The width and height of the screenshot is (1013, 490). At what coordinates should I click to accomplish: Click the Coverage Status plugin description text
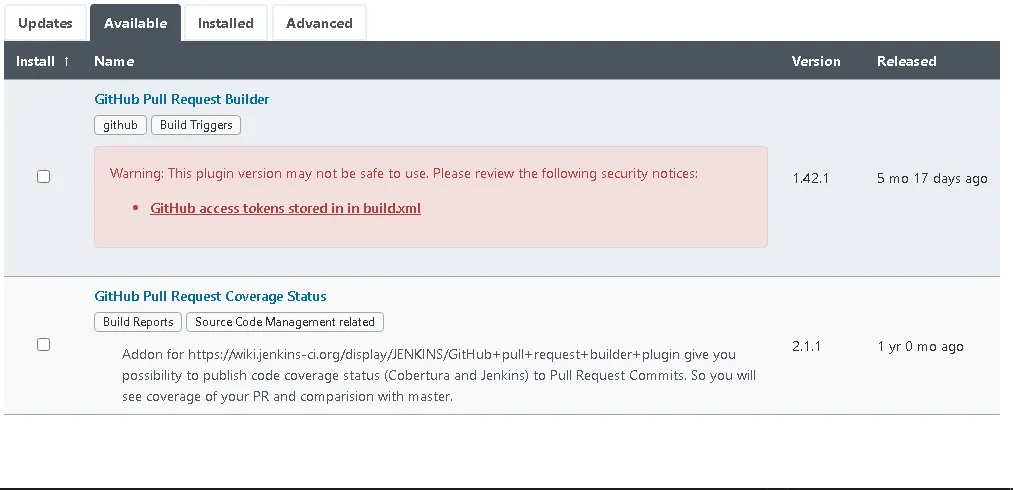coord(438,375)
